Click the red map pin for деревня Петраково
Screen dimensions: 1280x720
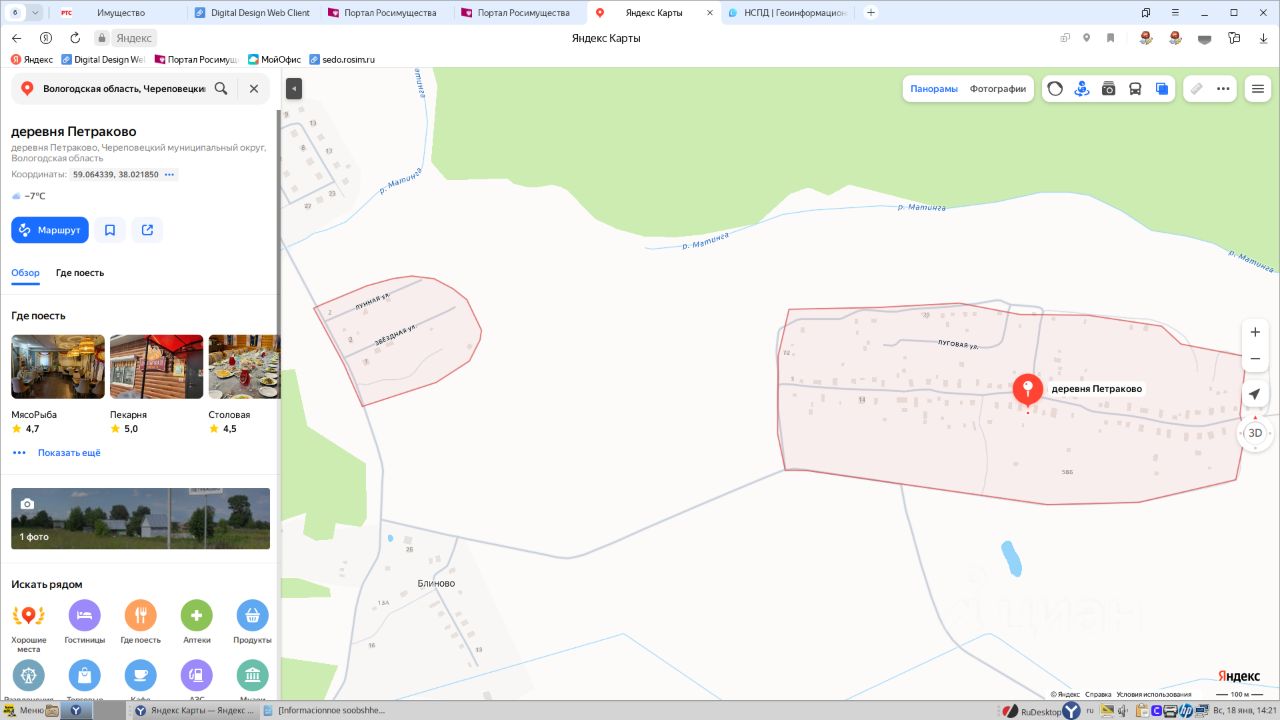(x=1028, y=390)
